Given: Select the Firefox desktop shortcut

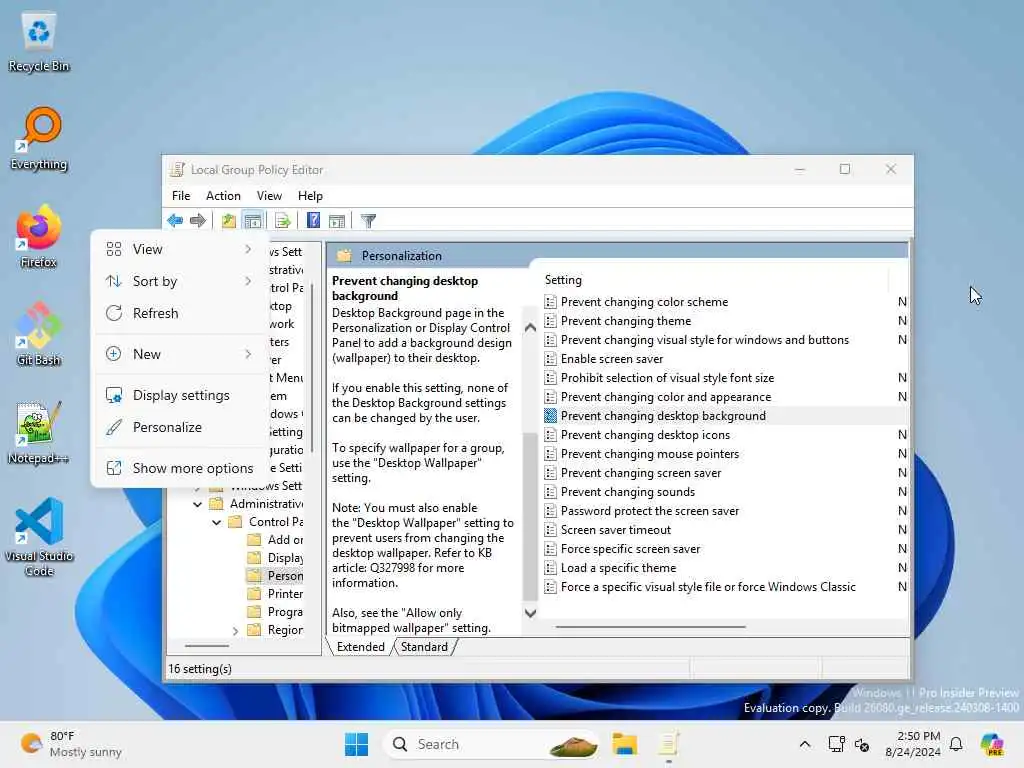Looking at the screenshot, I should (39, 237).
